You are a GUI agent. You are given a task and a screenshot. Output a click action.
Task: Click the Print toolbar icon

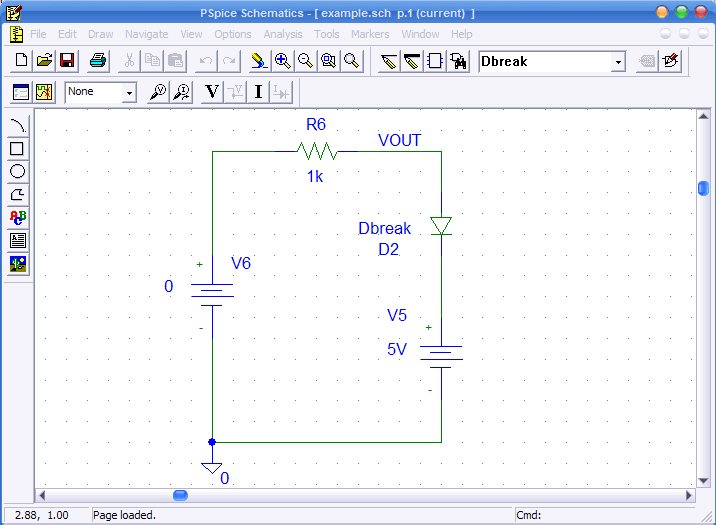point(98,61)
